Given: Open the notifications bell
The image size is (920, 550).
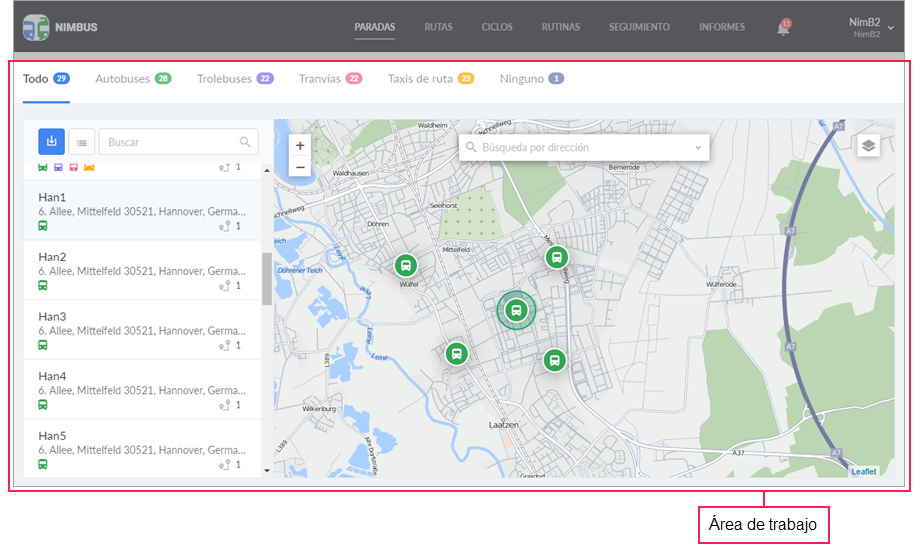Looking at the screenshot, I should (x=783, y=28).
